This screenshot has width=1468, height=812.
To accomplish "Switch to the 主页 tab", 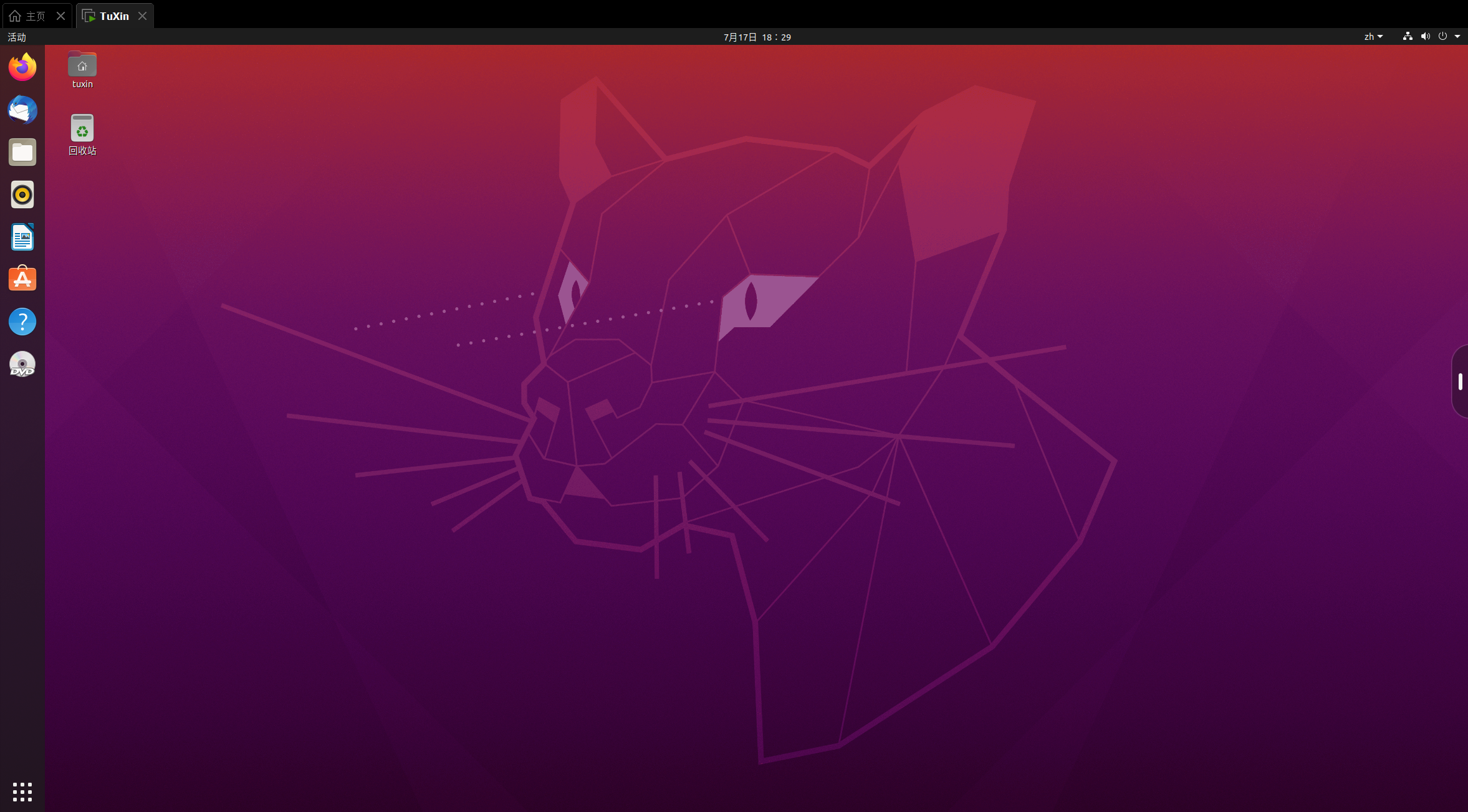I will pyautogui.click(x=35, y=16).
